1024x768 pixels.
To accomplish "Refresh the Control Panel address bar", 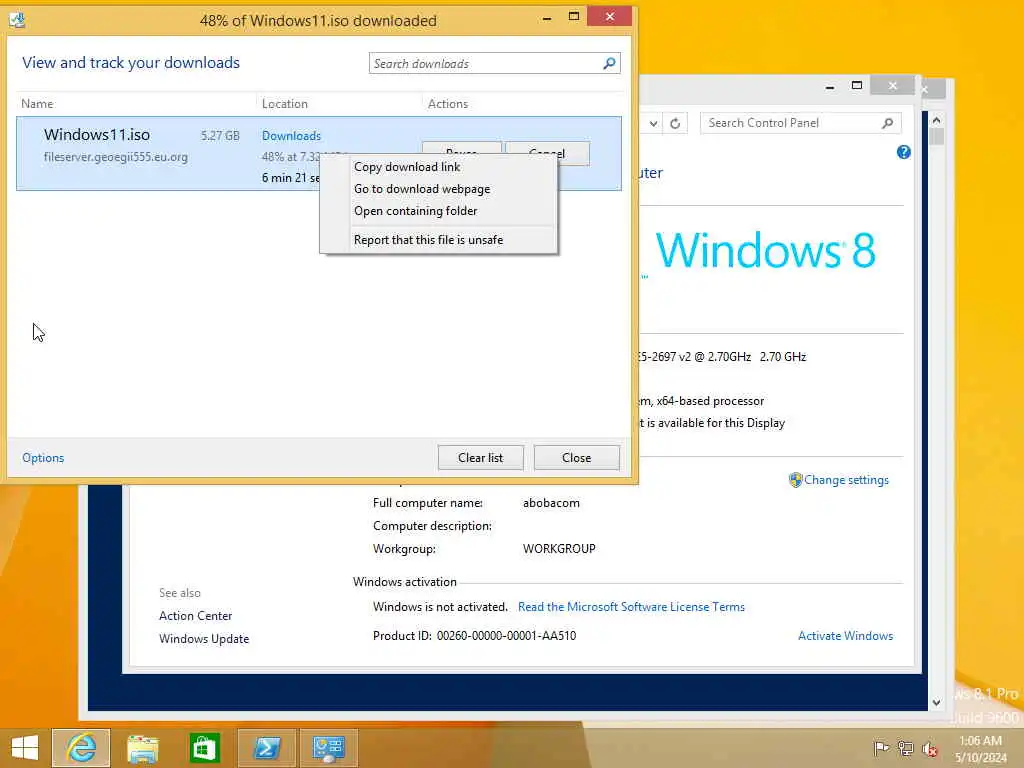I will point(675,123).
